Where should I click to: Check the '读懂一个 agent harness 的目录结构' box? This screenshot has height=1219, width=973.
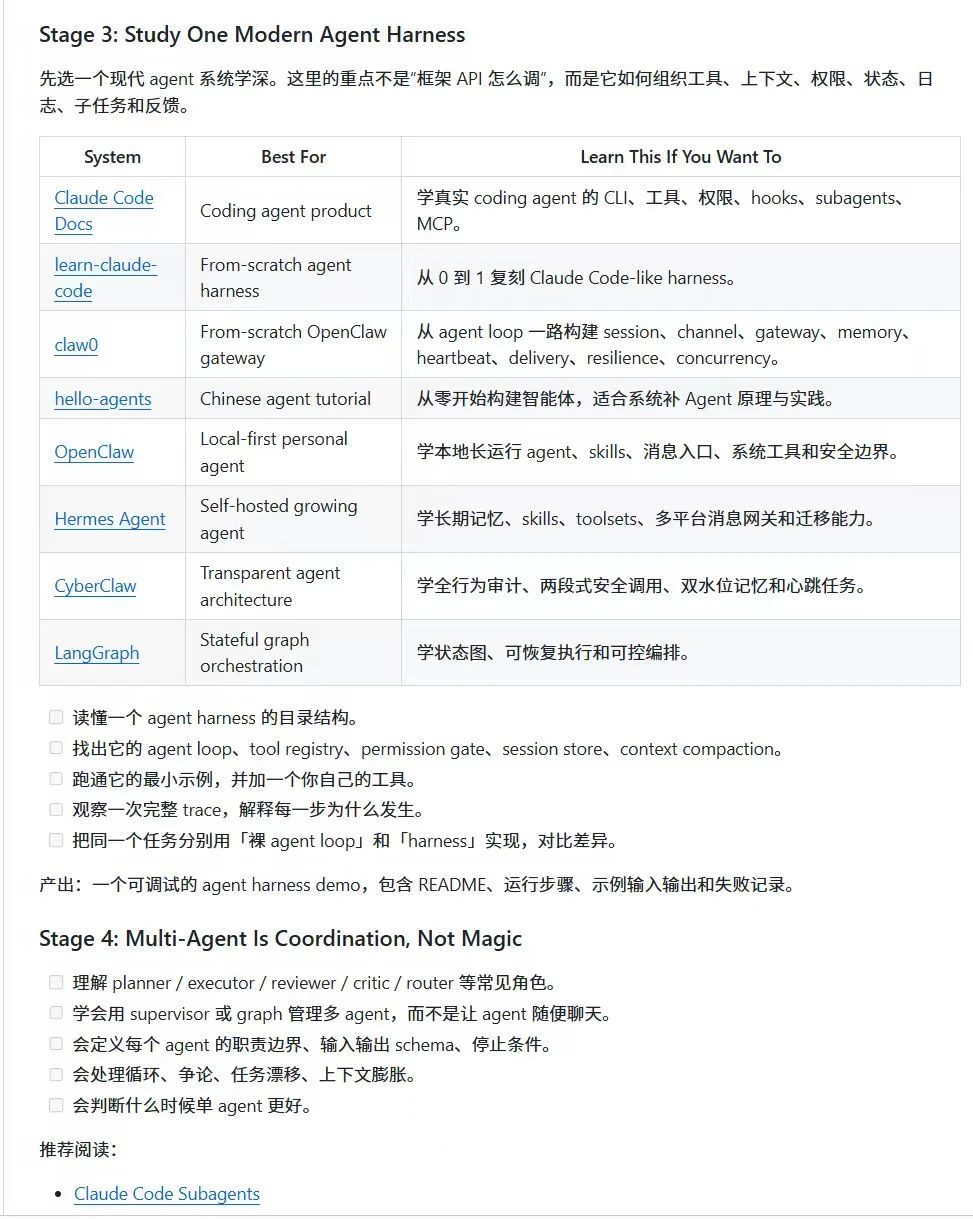click(56, 717)
